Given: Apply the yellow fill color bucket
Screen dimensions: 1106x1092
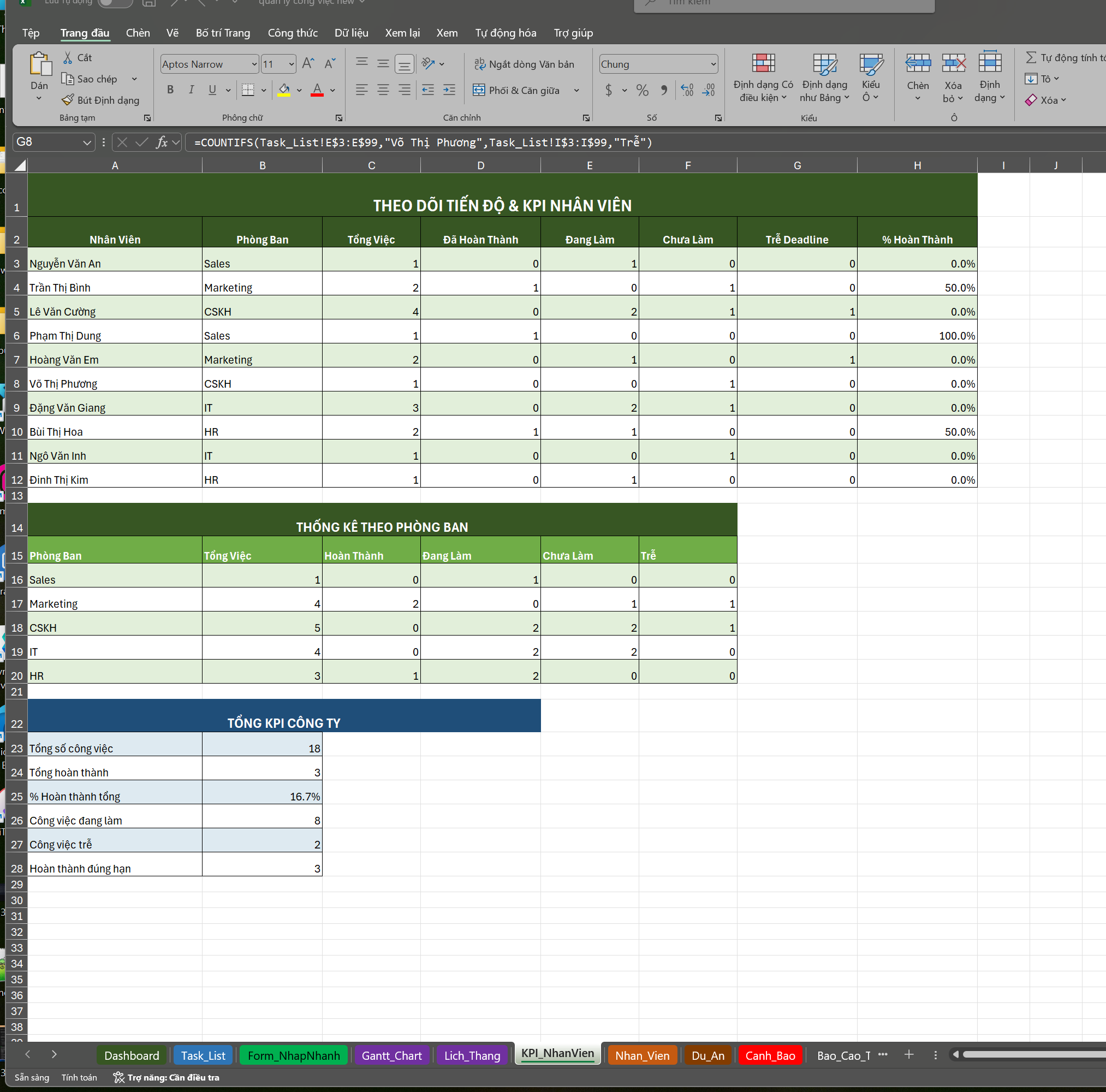Looking at the screenshot, I should [284, 90].
